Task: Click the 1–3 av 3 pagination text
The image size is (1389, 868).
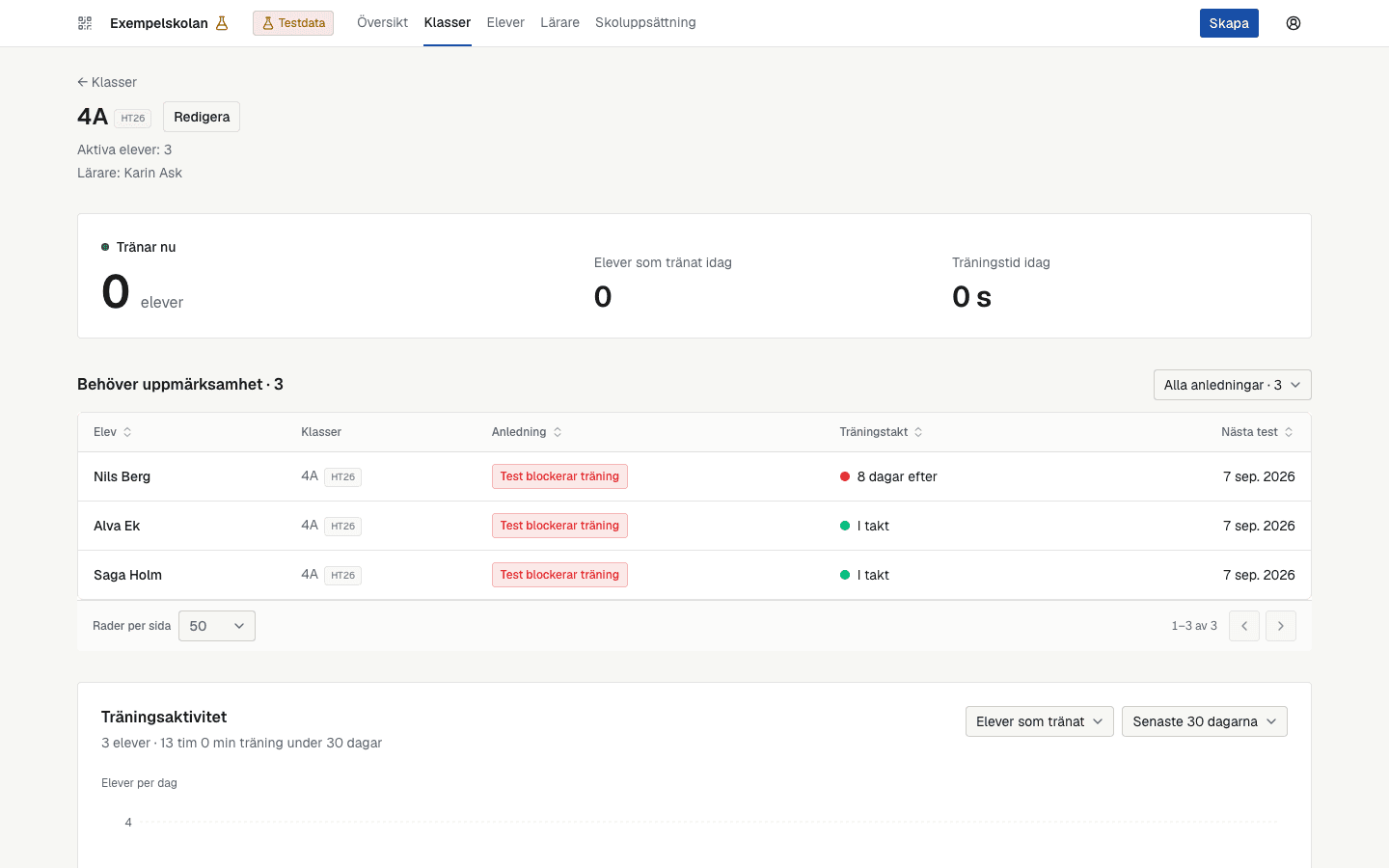Action: 1194,626
